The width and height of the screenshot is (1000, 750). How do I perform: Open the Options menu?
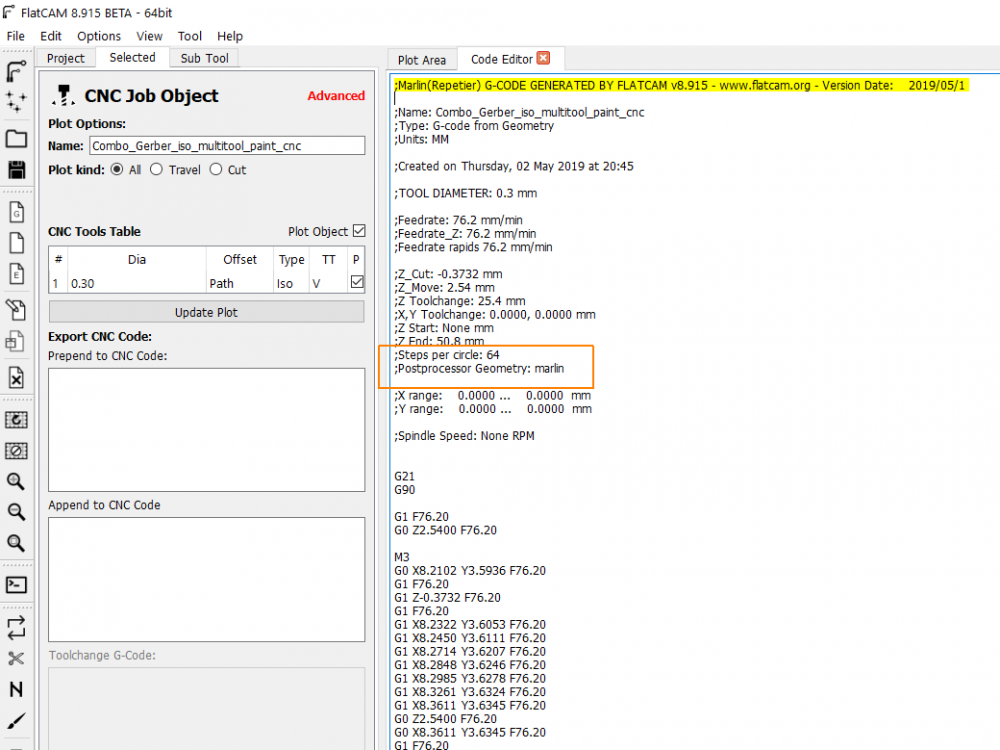click(99, 36)
